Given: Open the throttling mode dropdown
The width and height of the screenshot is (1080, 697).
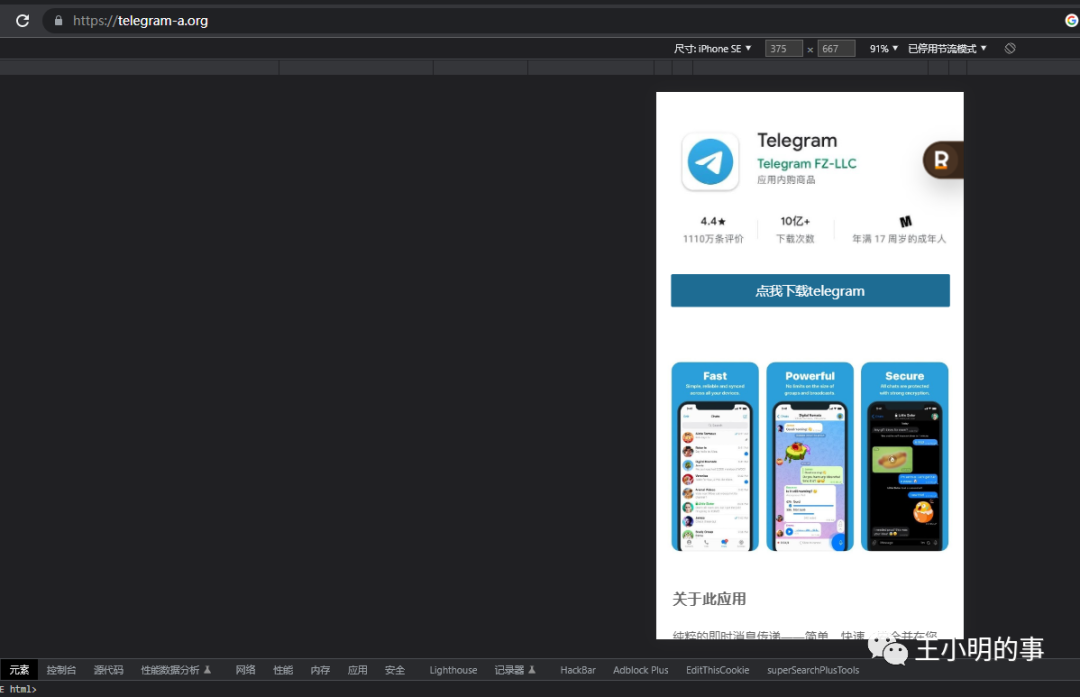Looking at the screenshot, I should tap(947, 48).
